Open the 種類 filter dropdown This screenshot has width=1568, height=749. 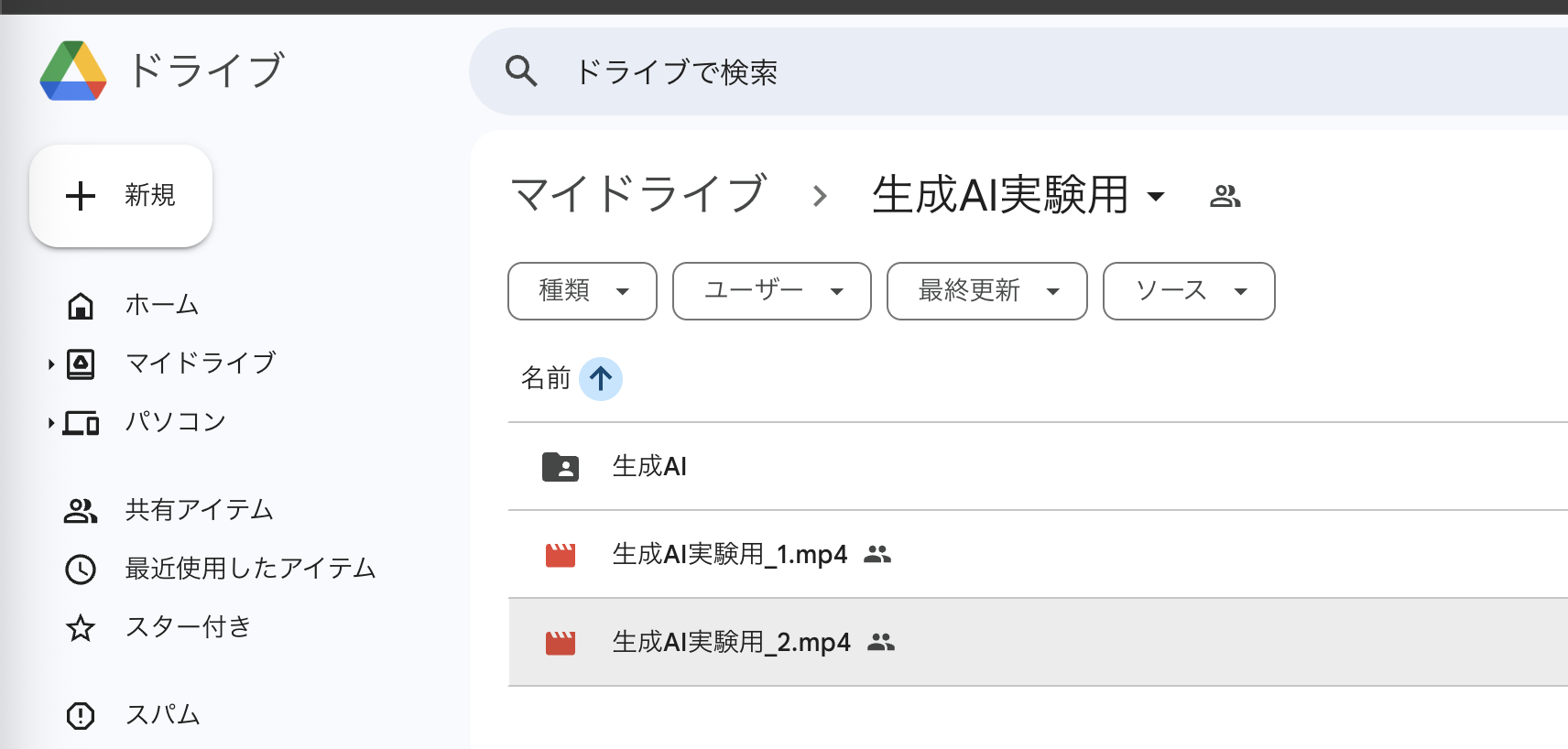[x=583, y=291]
